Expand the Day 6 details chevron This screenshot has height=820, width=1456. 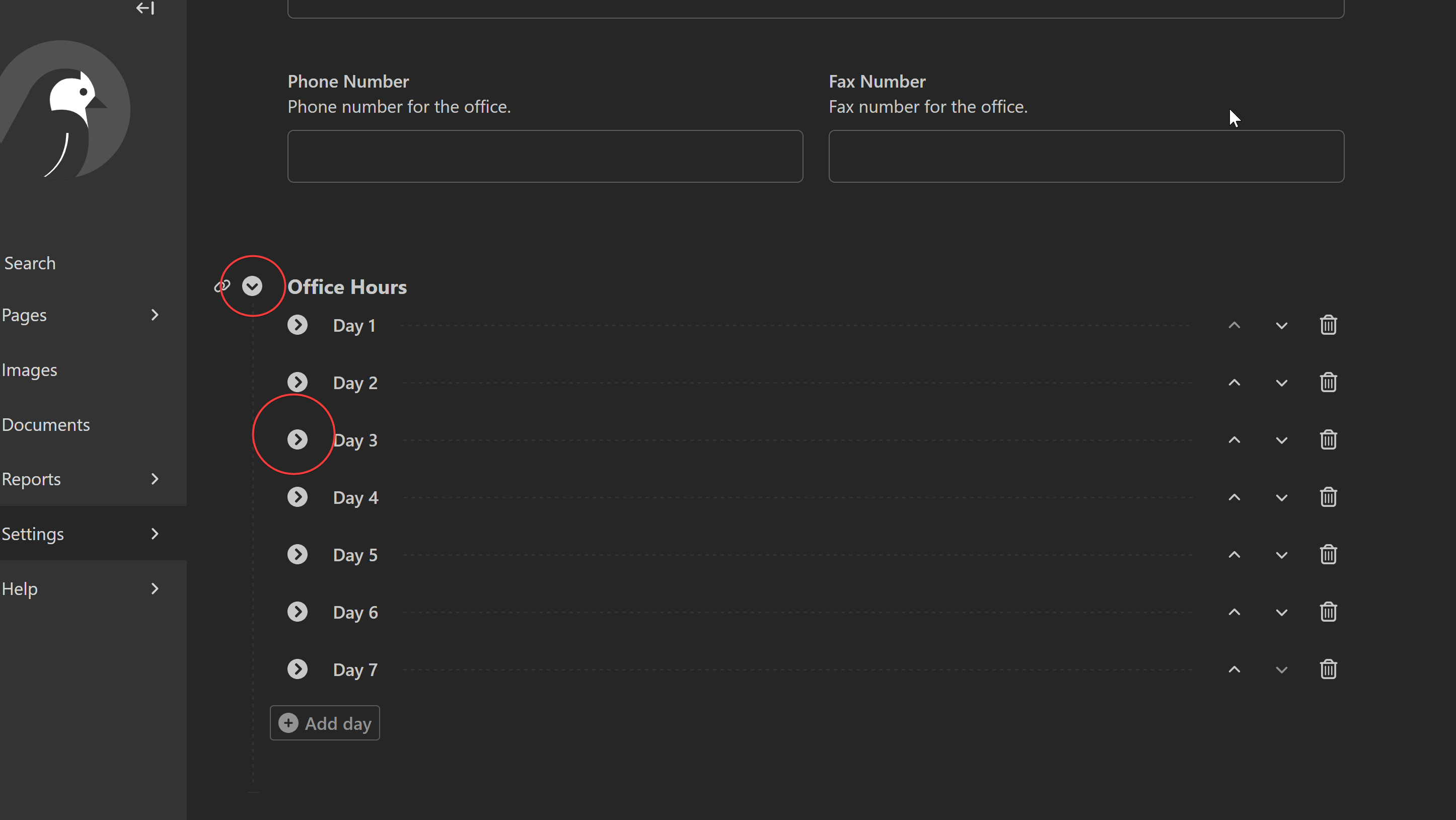pos(298,612)
